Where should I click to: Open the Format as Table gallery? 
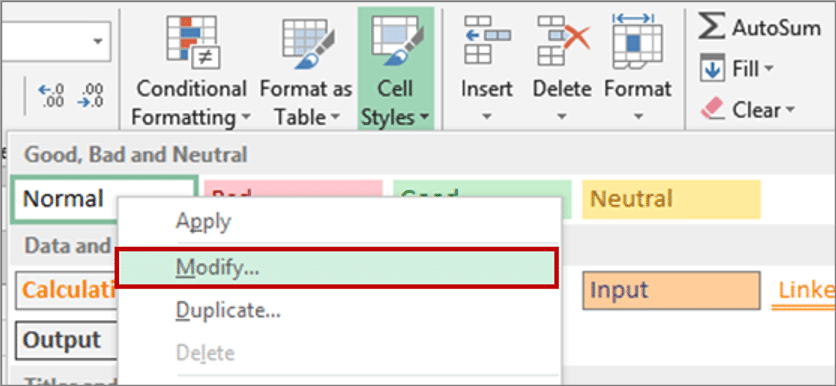(x=306, y=70)
